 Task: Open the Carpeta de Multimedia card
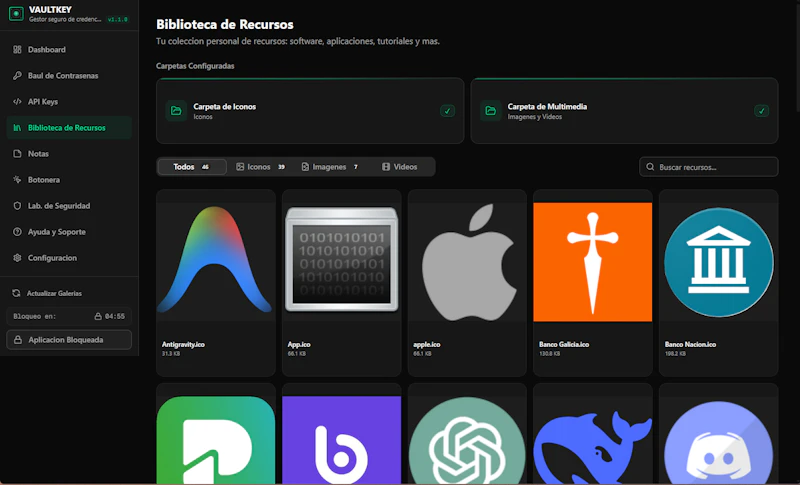[x=624, y=111]
